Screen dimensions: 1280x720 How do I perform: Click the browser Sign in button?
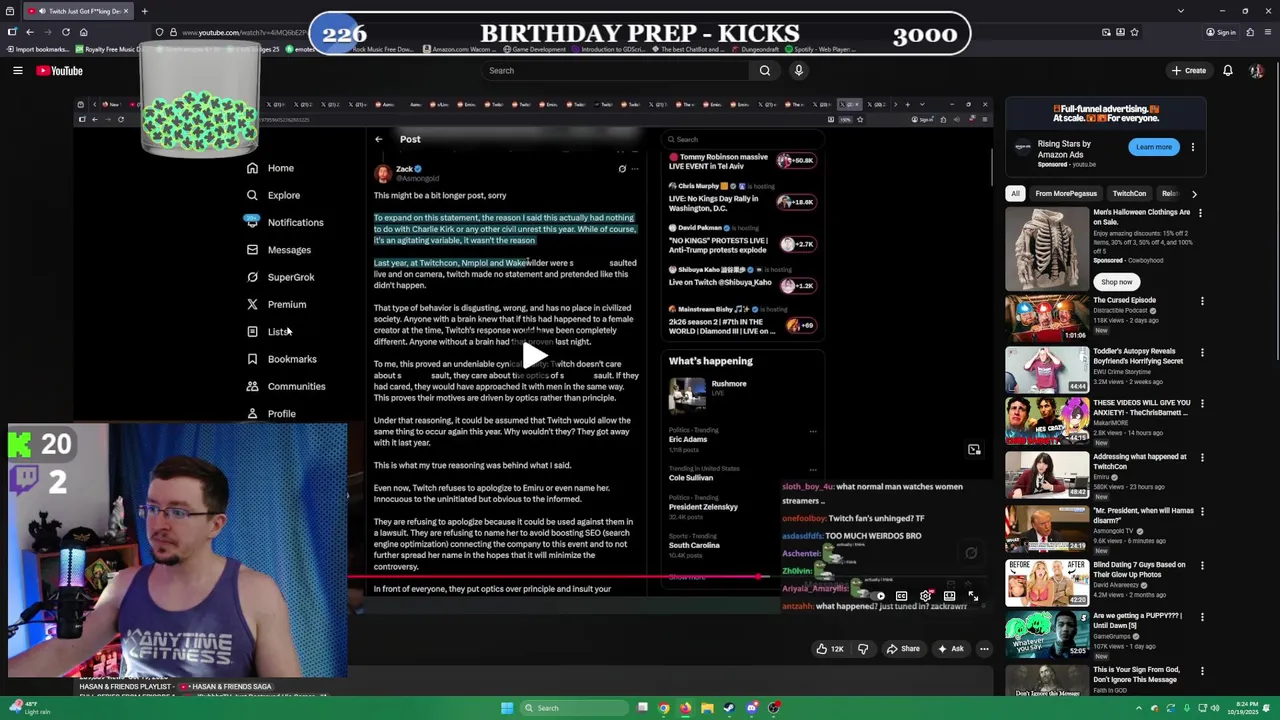click(1221, 32)
